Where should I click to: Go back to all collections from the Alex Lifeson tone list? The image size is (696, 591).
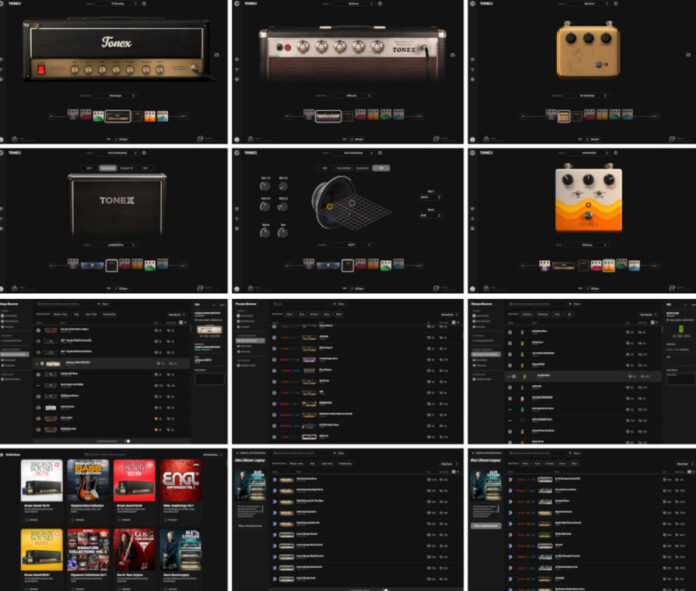(252, 453)
